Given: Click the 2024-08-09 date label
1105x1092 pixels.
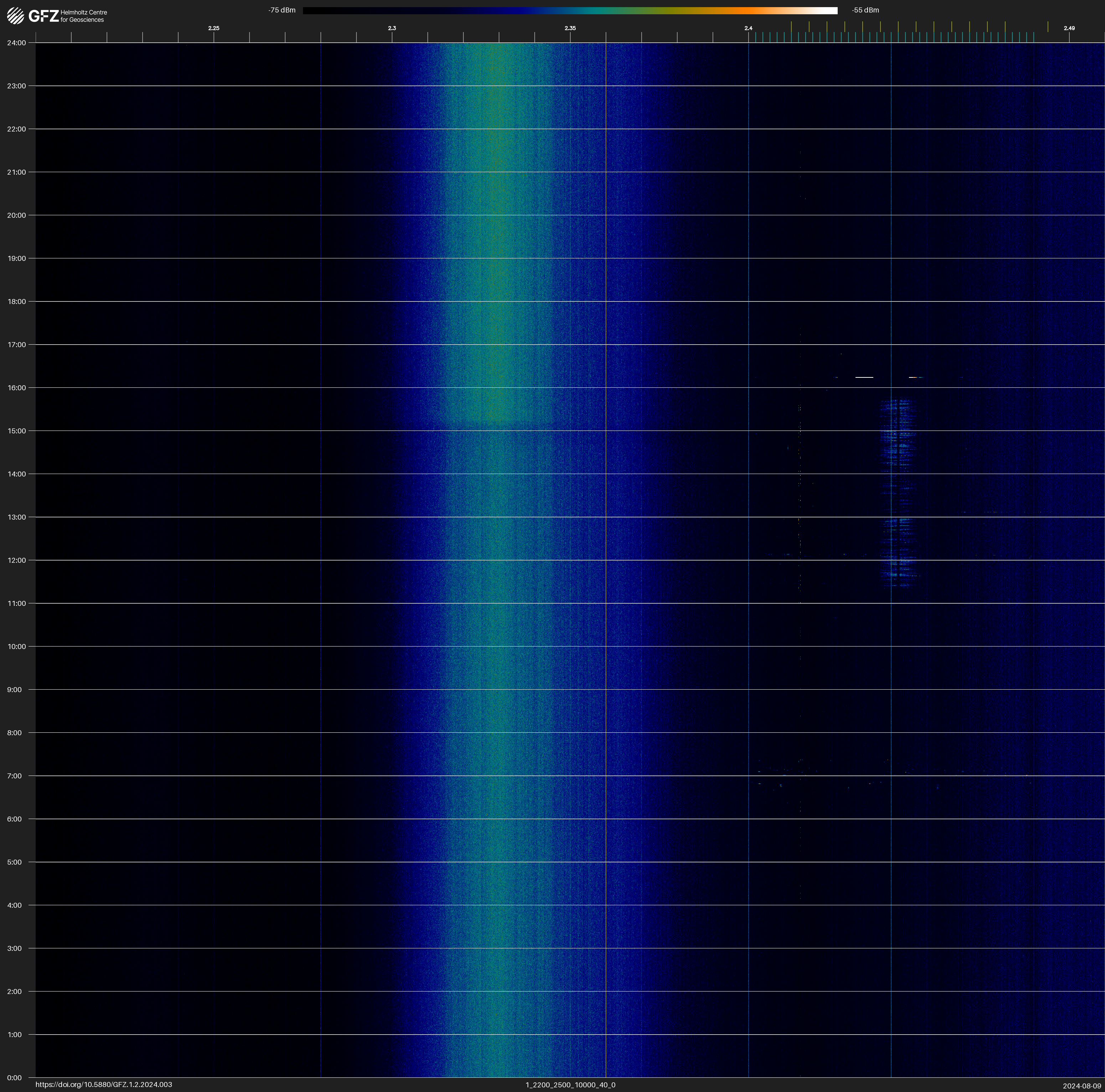Looking at the screenshot, I should pyautogui.click(x=1081, y=1086).
